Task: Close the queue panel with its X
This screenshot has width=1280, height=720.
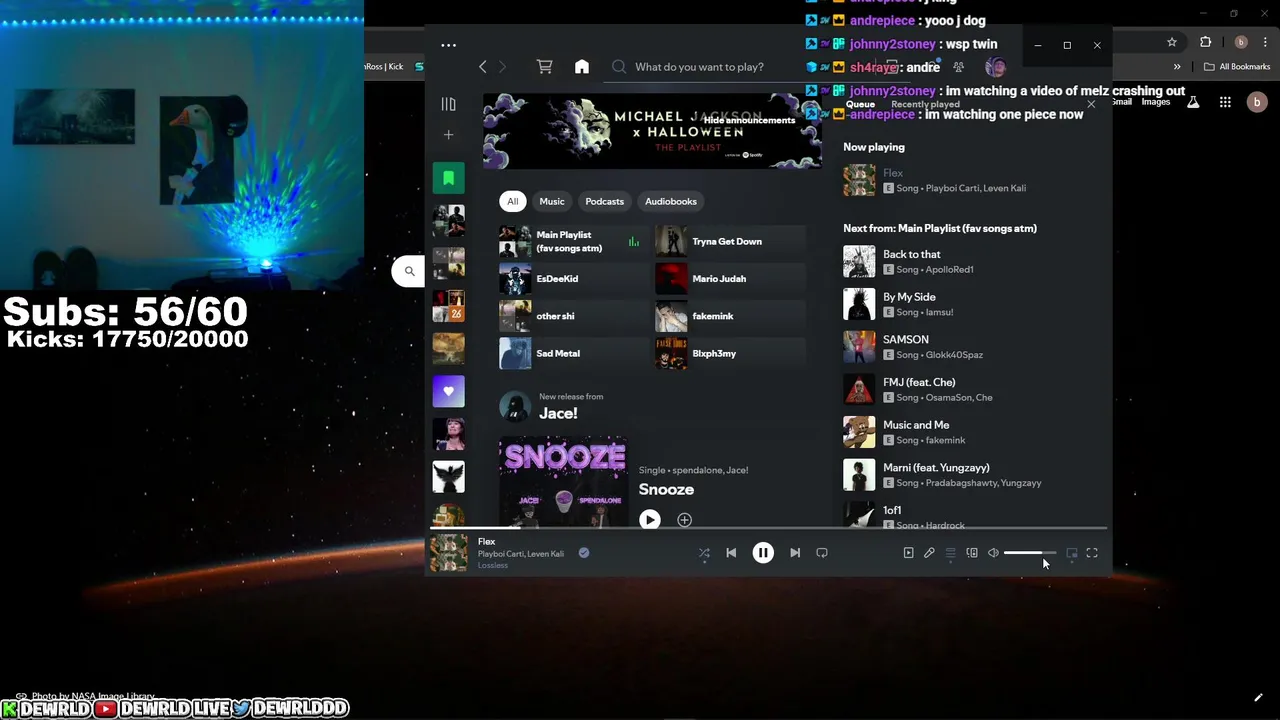Action: click(x=1091, y=104)
